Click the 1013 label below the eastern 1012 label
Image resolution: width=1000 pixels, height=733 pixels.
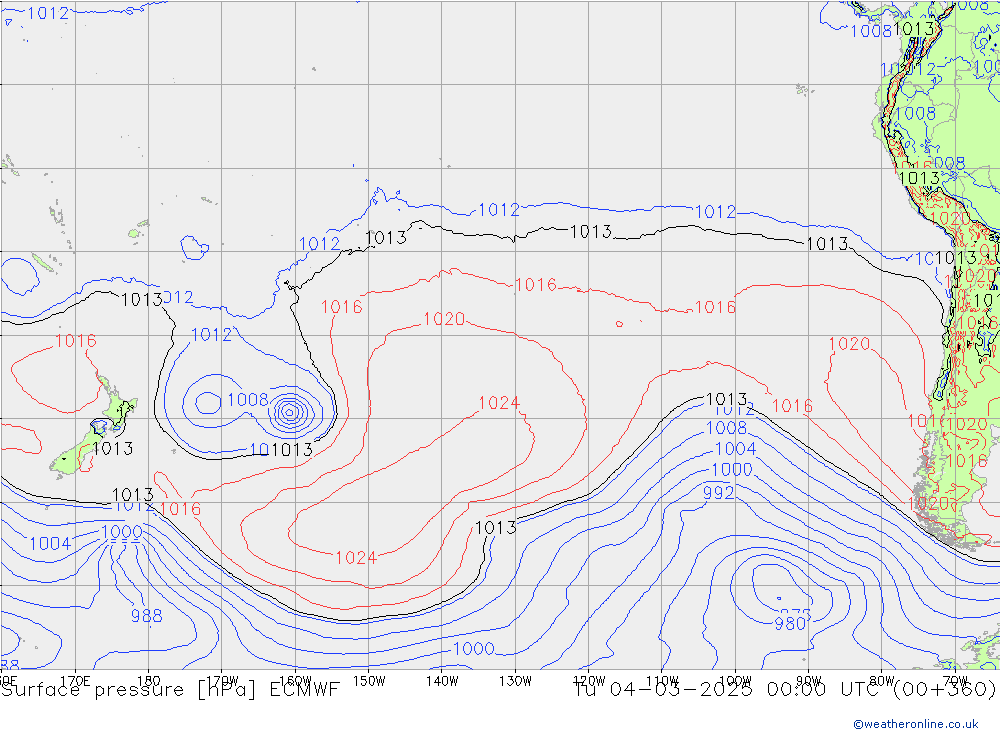pos(827,244)
